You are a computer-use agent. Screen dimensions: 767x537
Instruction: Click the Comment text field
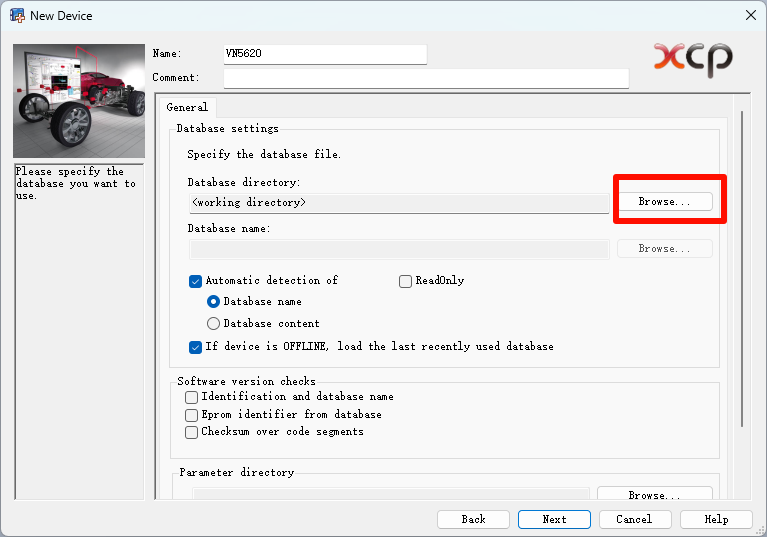(x=426, y=78)
